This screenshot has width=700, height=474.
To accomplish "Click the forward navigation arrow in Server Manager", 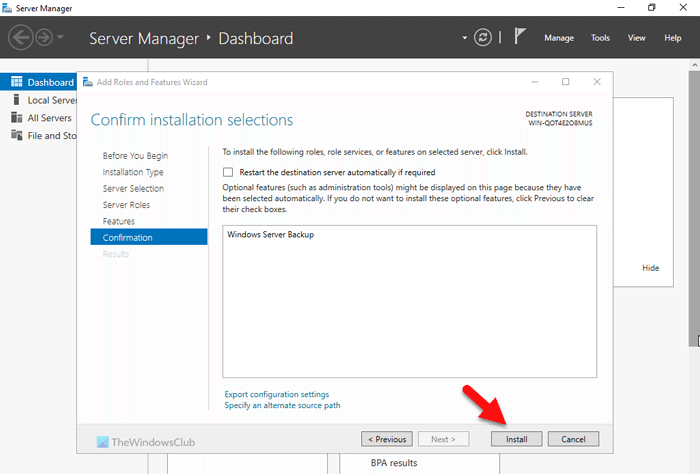I will 44,37.
